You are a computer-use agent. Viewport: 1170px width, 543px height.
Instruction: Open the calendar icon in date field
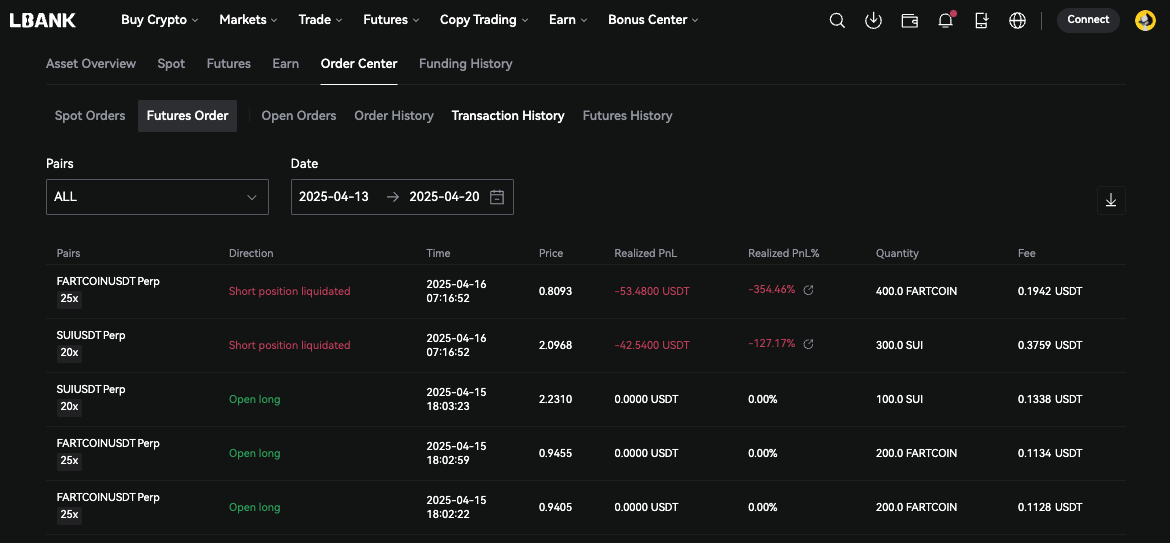(497, 197)
